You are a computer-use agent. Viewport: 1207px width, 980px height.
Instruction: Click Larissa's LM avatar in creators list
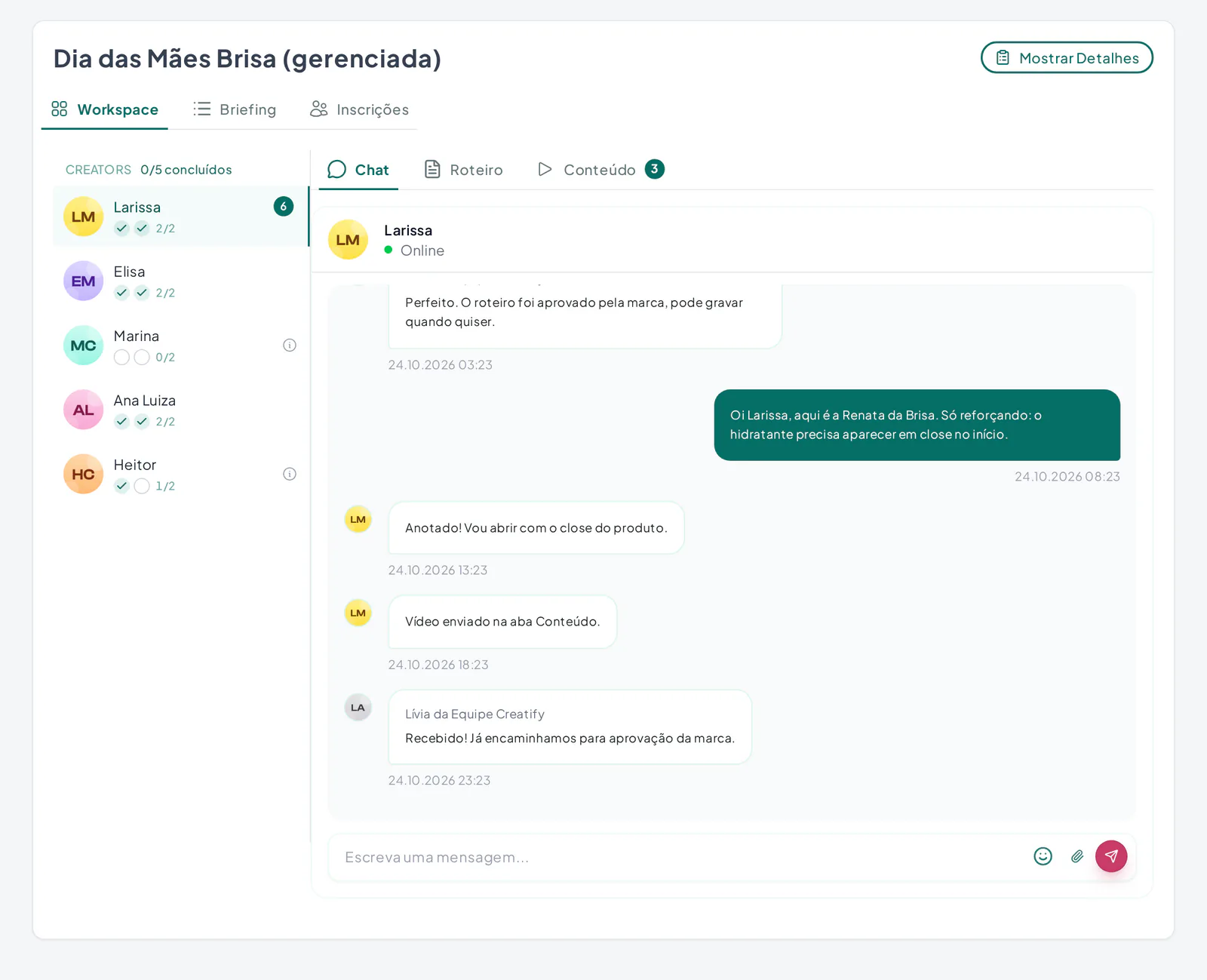83,217
